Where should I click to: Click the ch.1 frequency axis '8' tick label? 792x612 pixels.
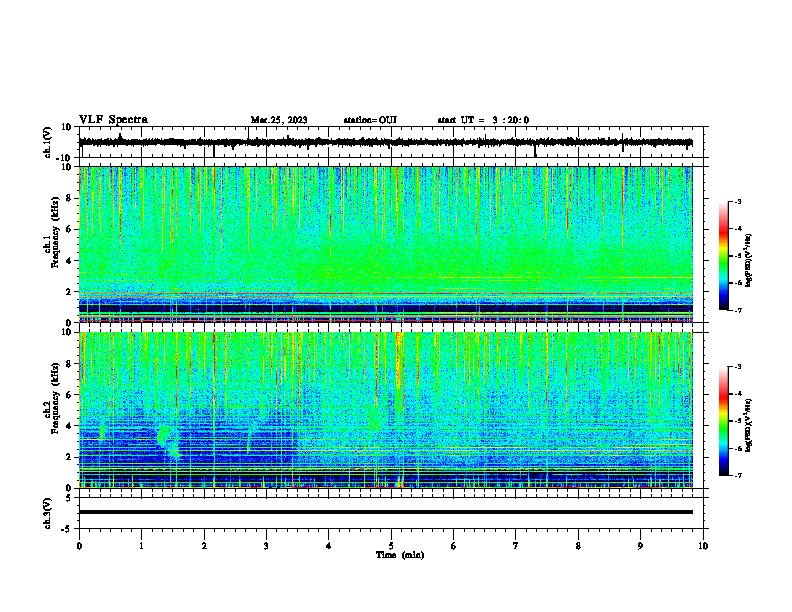69,198
